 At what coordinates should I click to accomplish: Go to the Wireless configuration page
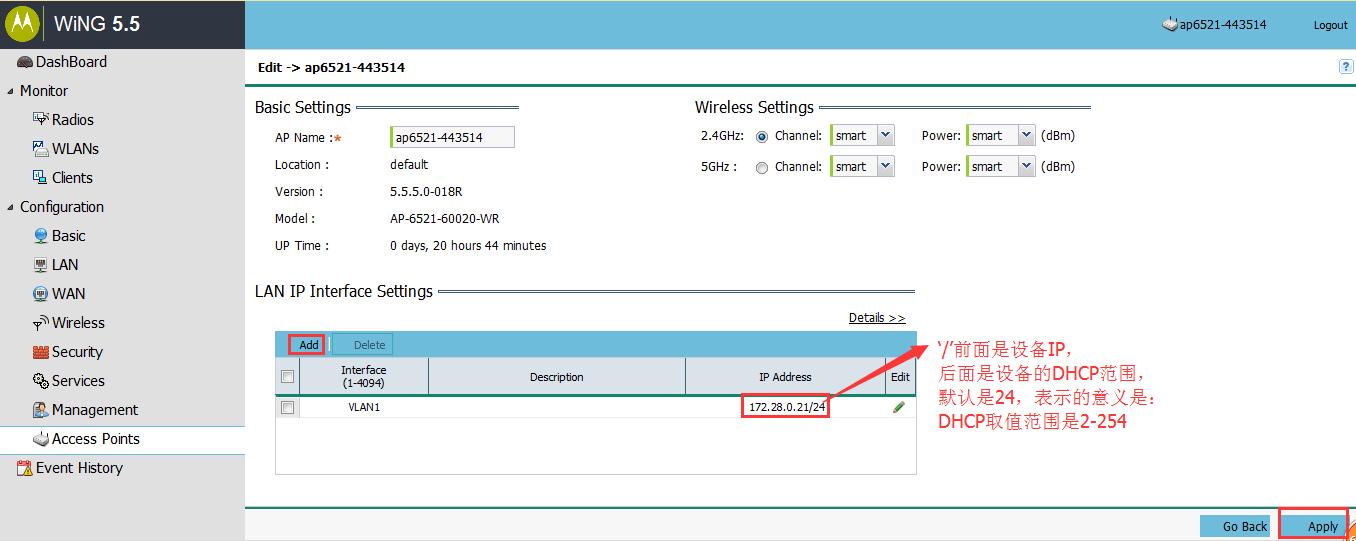(78, 323)
